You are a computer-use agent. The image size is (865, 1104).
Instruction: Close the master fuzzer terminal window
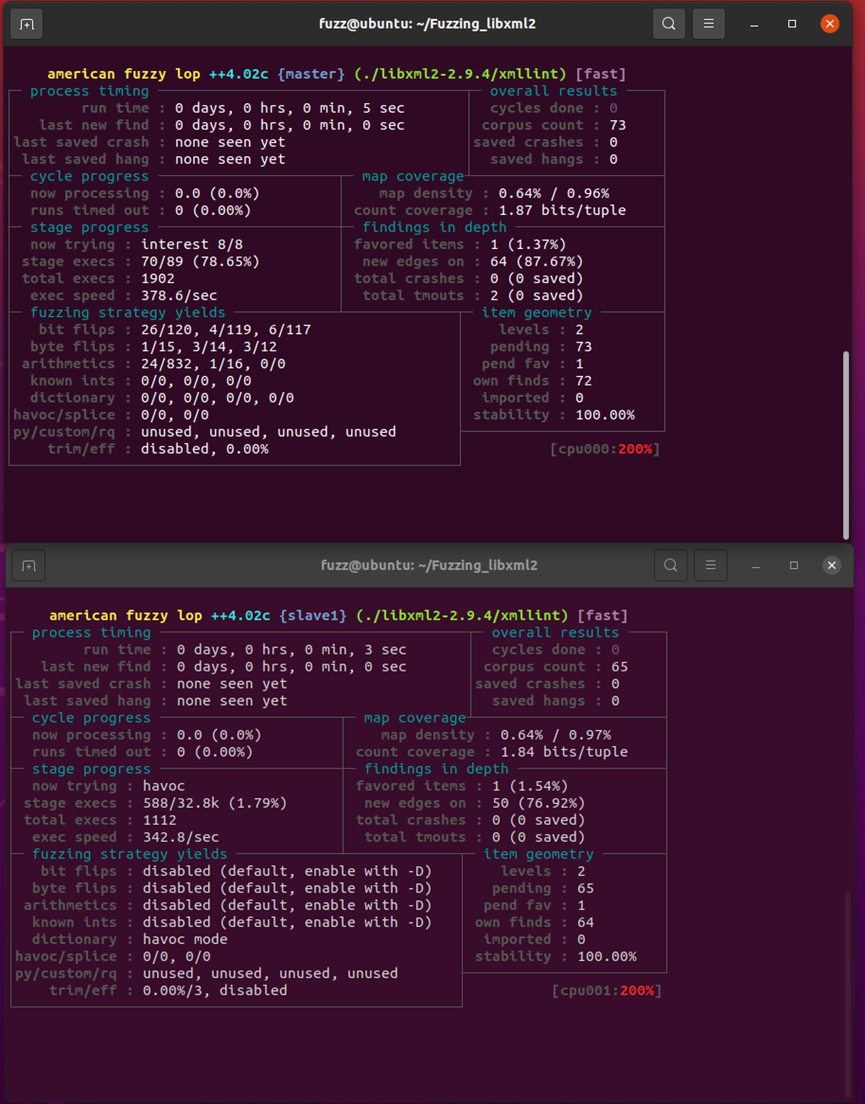(829, 24)
